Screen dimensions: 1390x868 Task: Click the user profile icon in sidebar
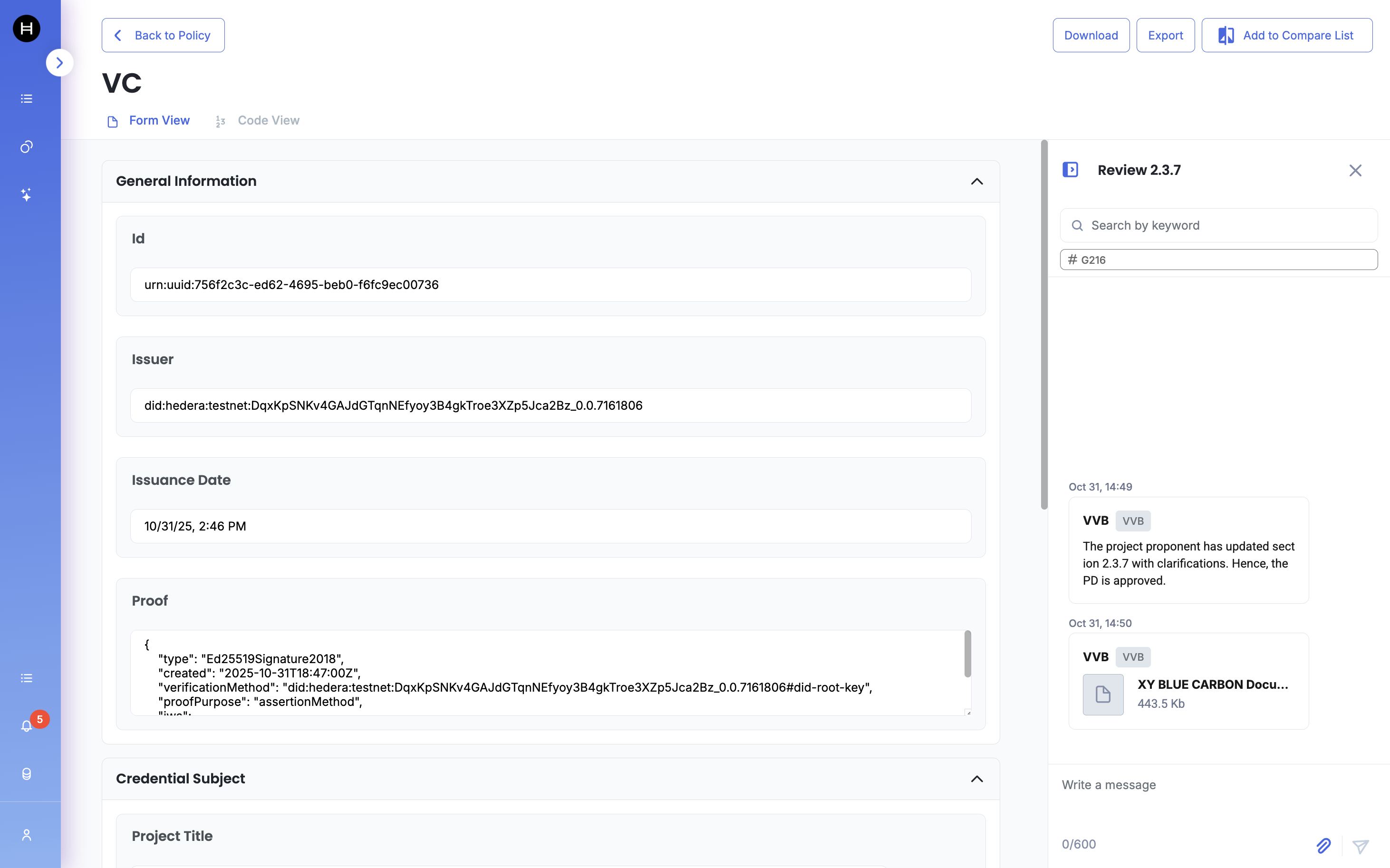(27, 835)
